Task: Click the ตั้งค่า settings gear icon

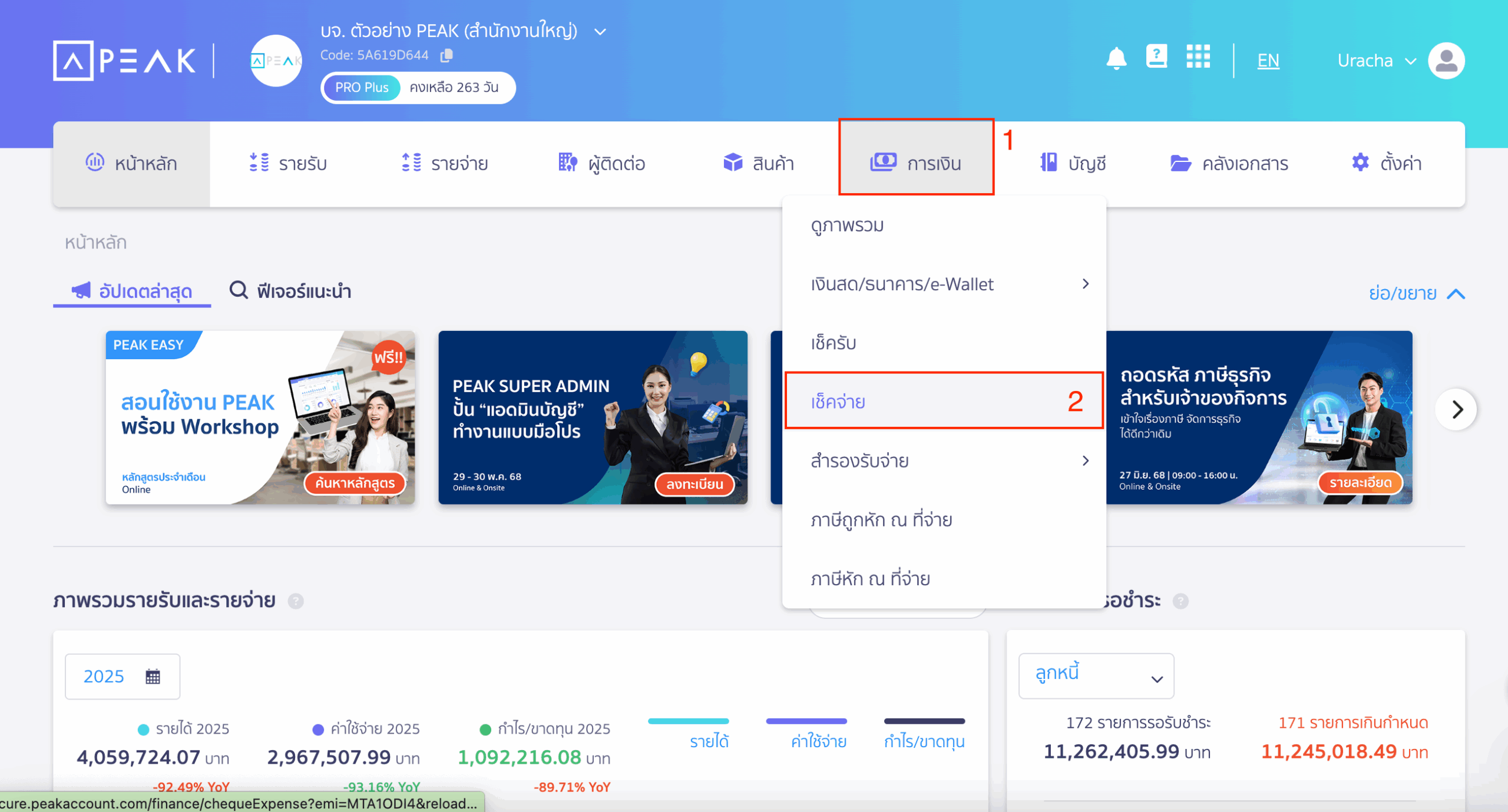Action: [x=1360, y=162]
